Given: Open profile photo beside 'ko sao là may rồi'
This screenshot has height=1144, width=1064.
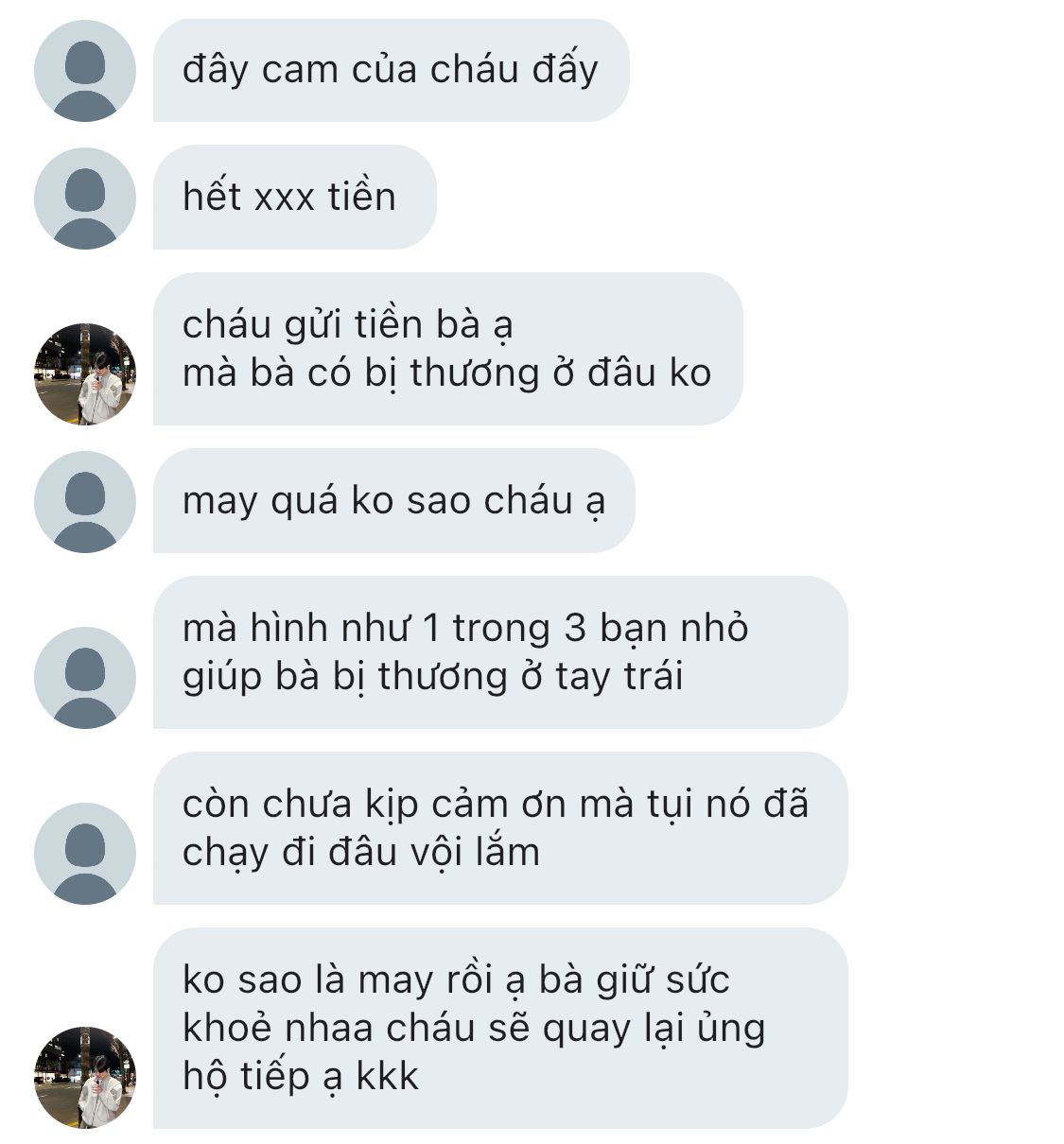Looking at the screenshot, I should click(85, 1077).
